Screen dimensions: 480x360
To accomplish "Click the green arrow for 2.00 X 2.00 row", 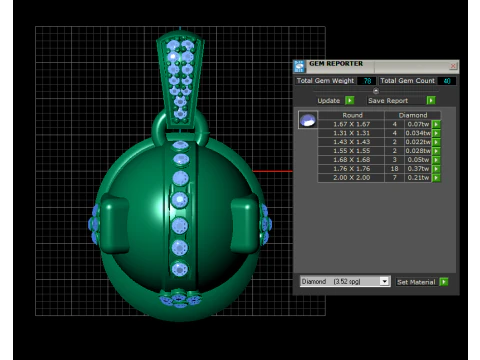I will (436, 178).
